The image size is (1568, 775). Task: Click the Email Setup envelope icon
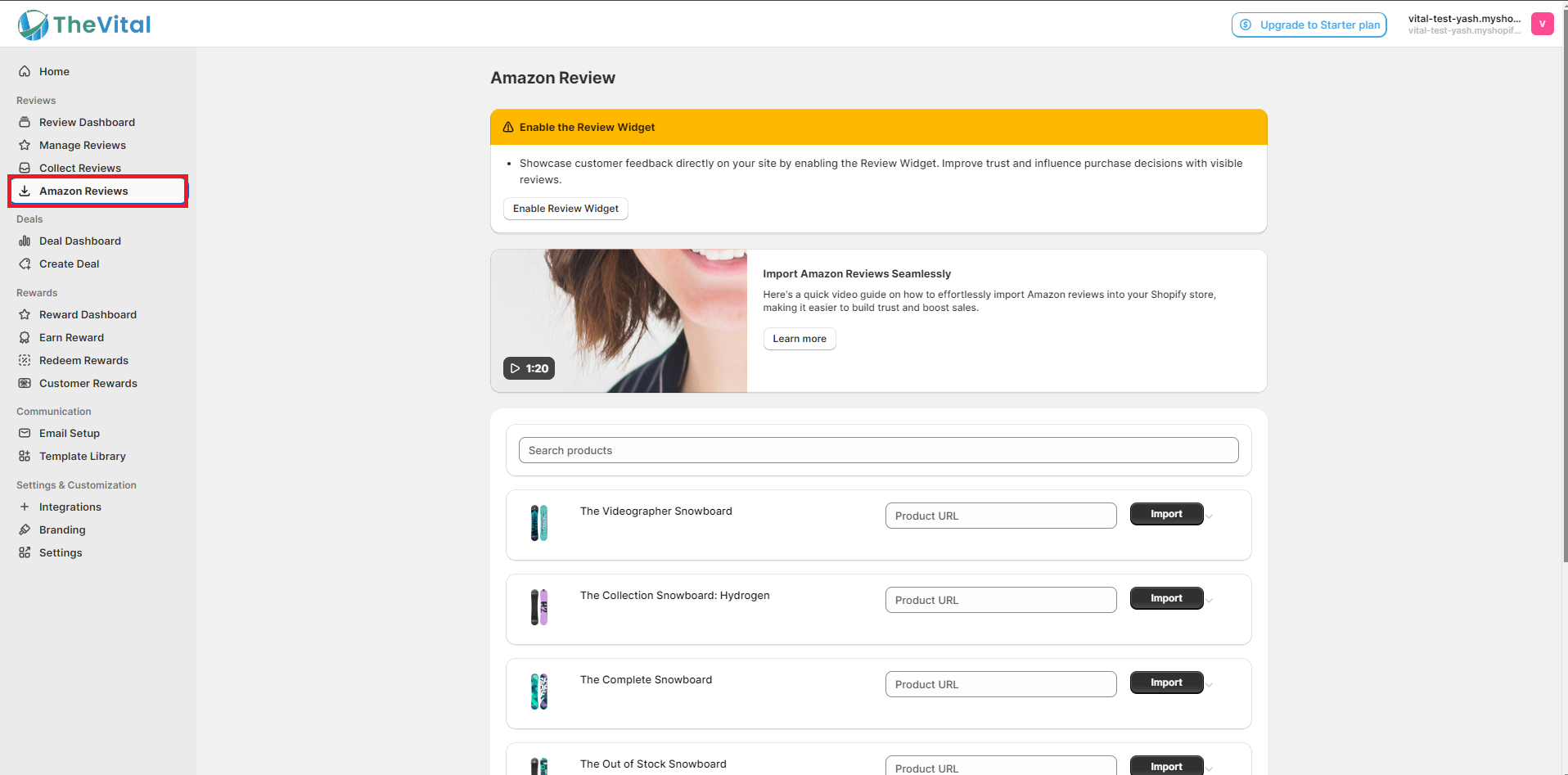25,434
